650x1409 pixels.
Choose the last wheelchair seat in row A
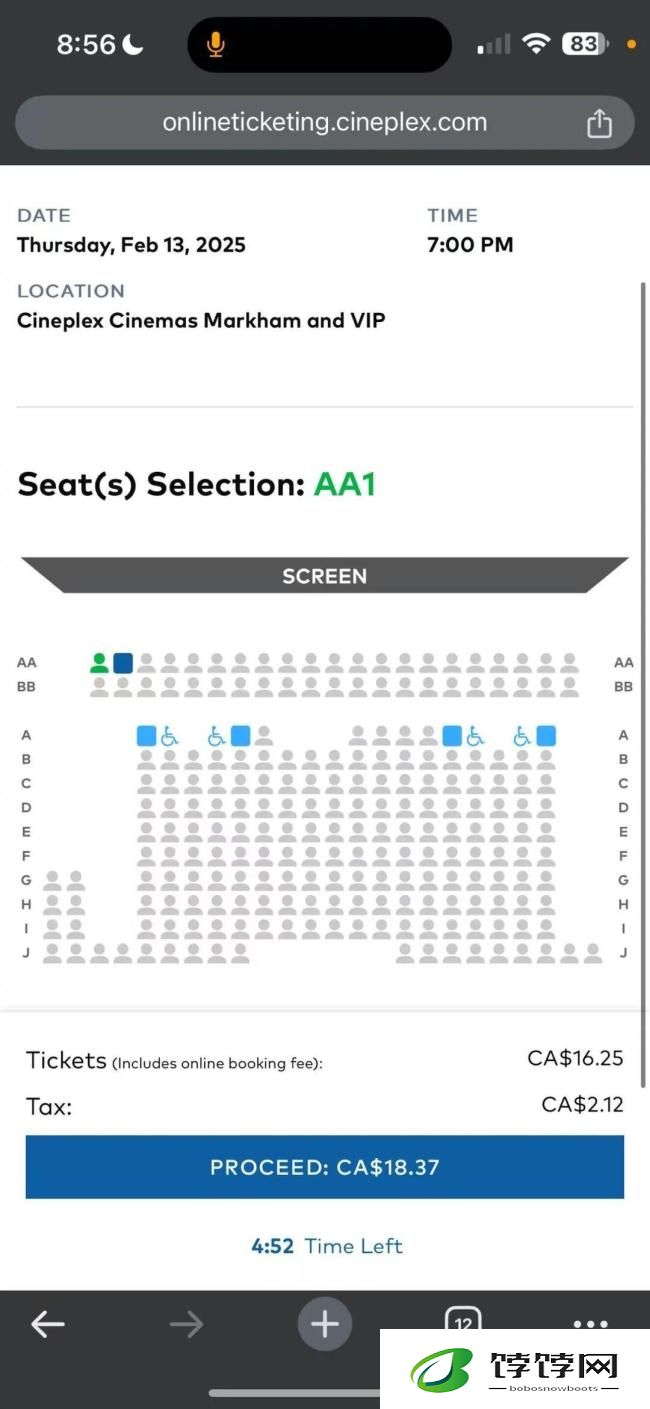tap(522, 736)
